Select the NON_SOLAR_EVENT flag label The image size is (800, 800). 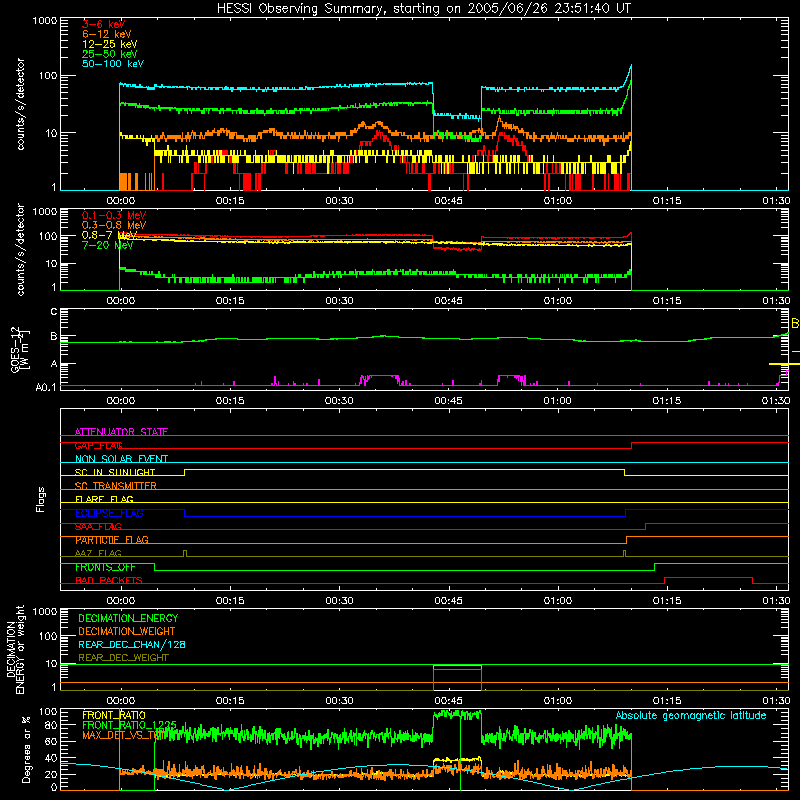[121, 459]
